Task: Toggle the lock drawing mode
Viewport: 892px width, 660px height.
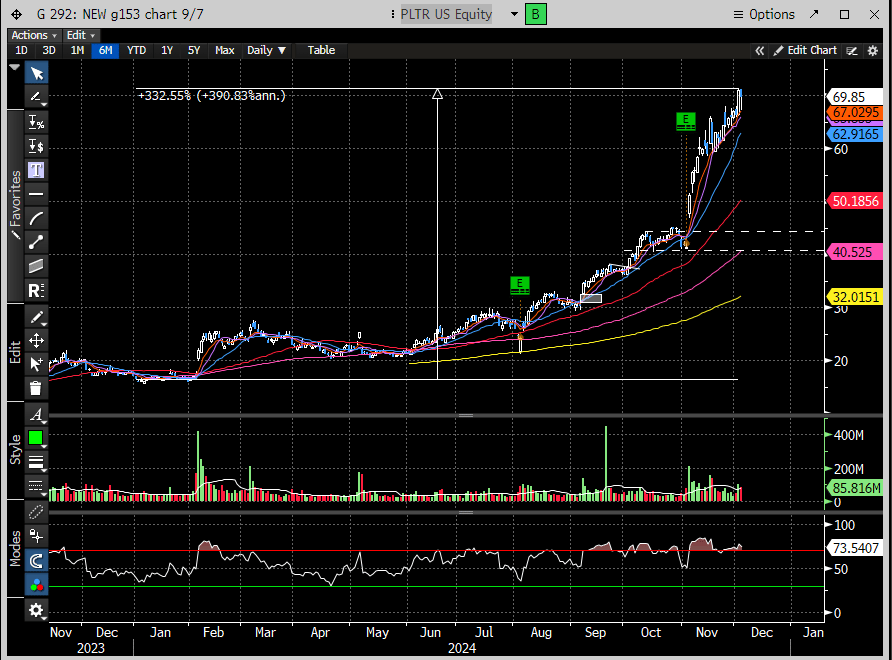Action: point(36,536)
